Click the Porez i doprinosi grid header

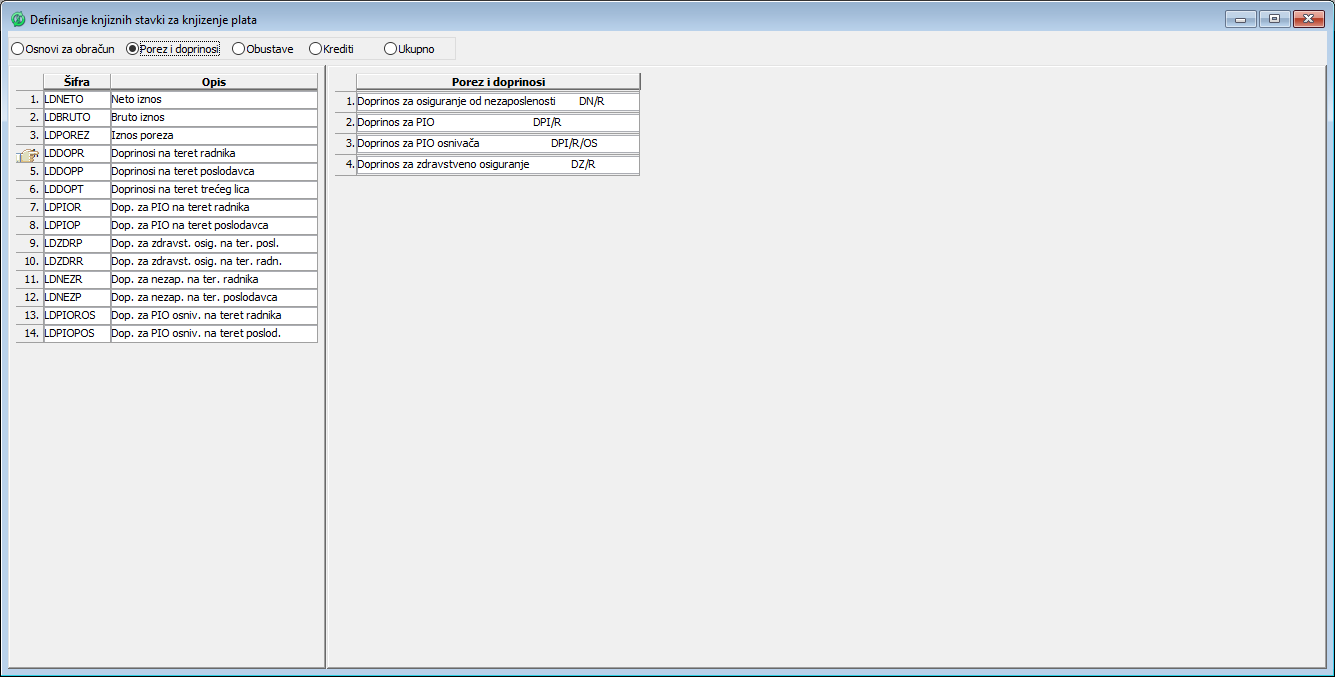click(497, 82)
